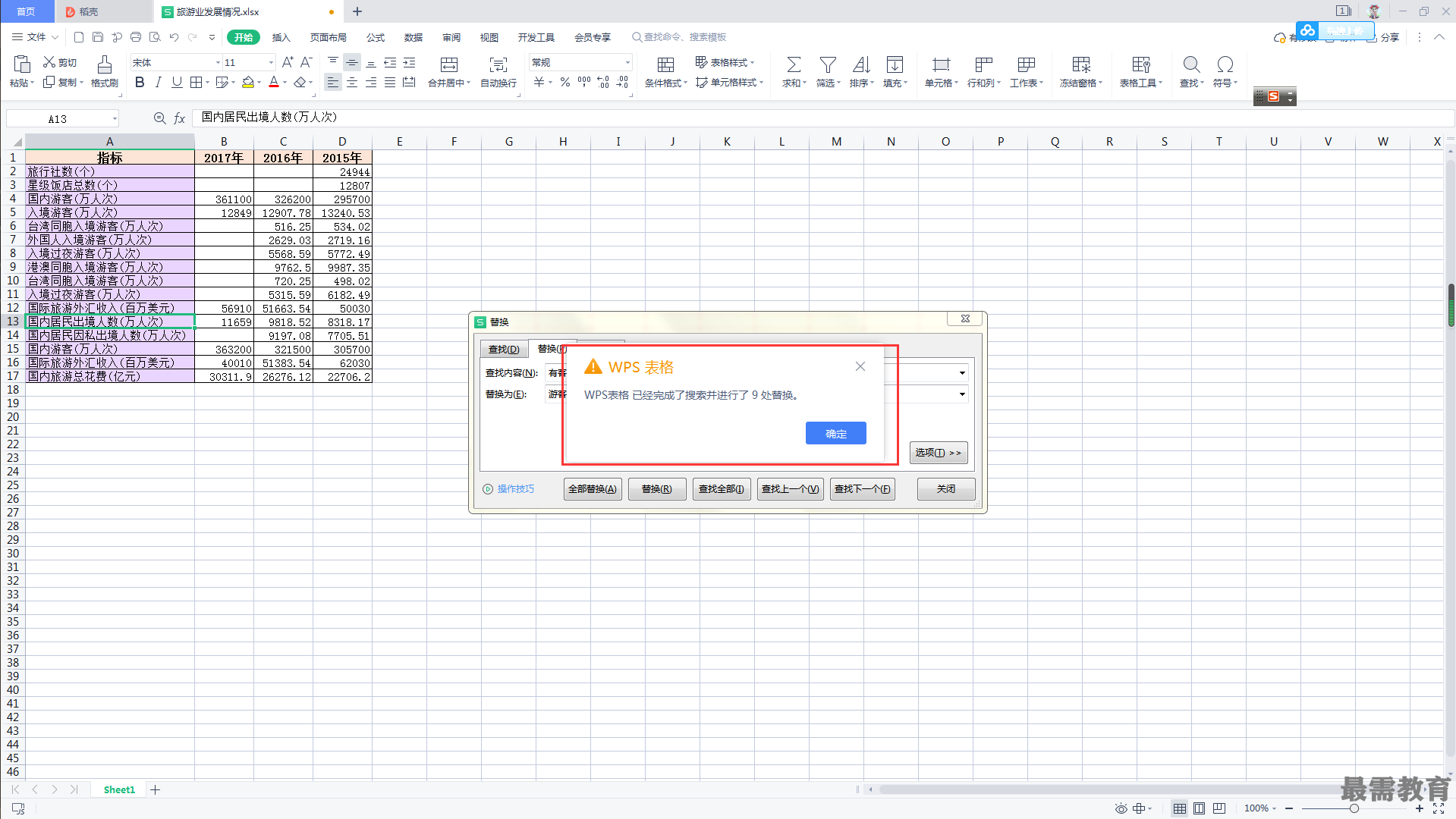This screenshot has width=1456, height=819.
Task: Switch to page layout view in status bar
Action: click(x=1199, y=808)
